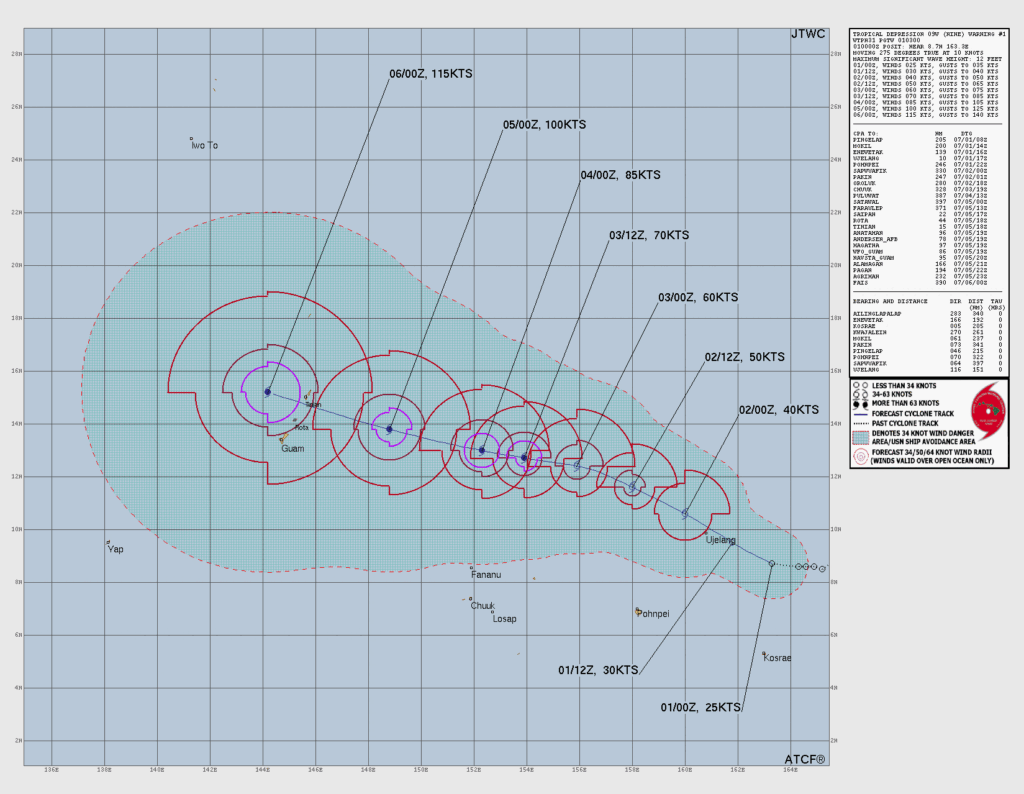Select the "02/00Z, 40KTS" label

pyautogui.click(x=778, y=410)
